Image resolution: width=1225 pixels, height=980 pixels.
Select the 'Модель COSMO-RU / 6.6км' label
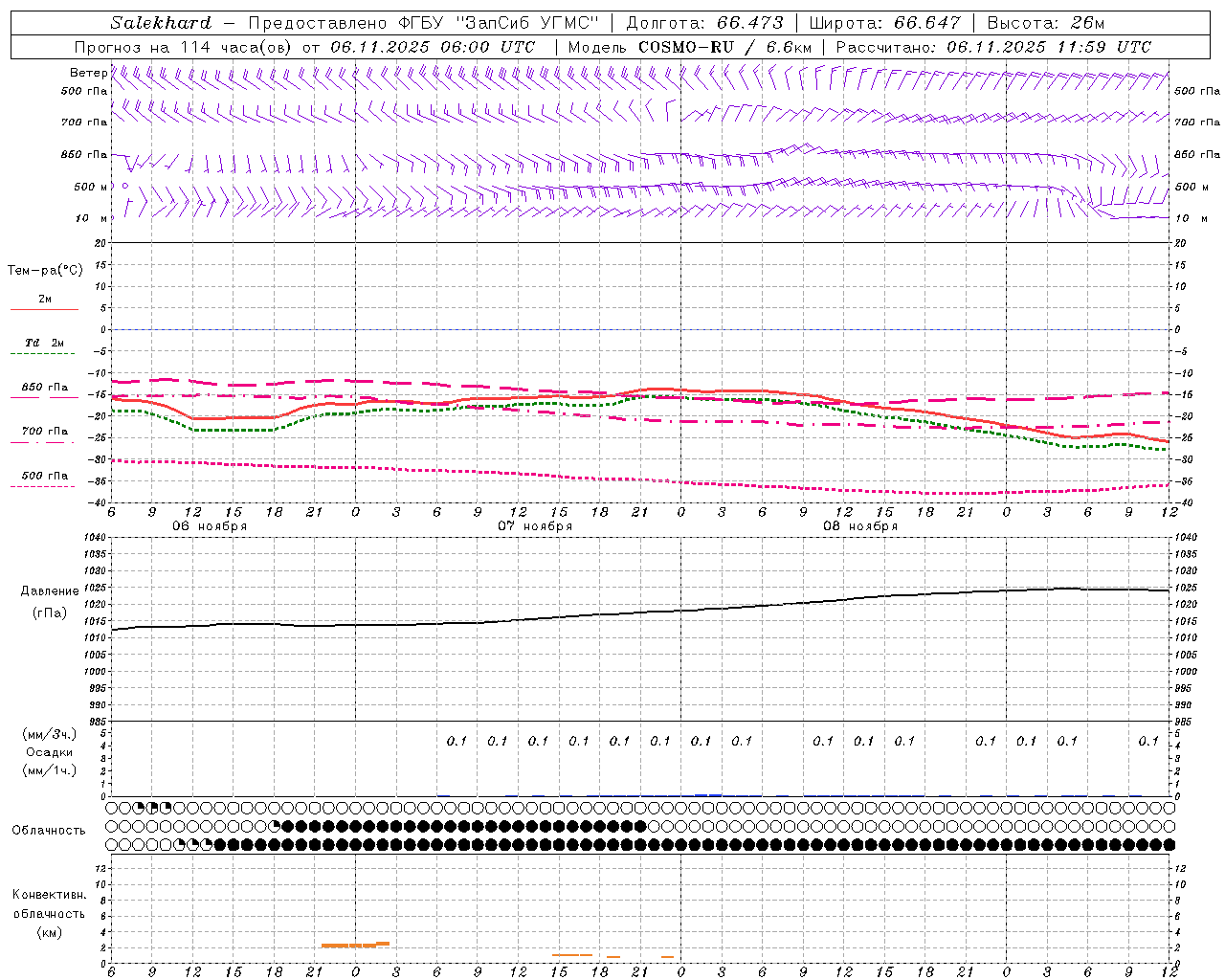click(x=690, y=47)
